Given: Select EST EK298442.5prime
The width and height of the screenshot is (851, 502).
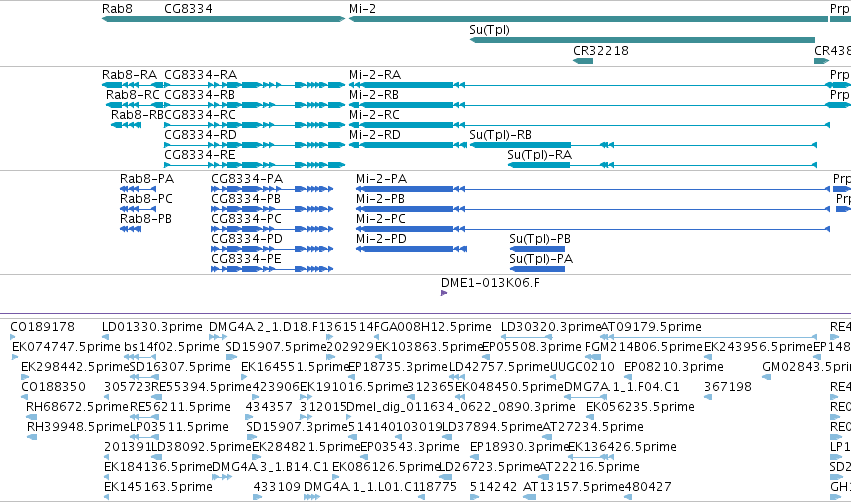Looking at the screenshot, I should tap(75, 367).
